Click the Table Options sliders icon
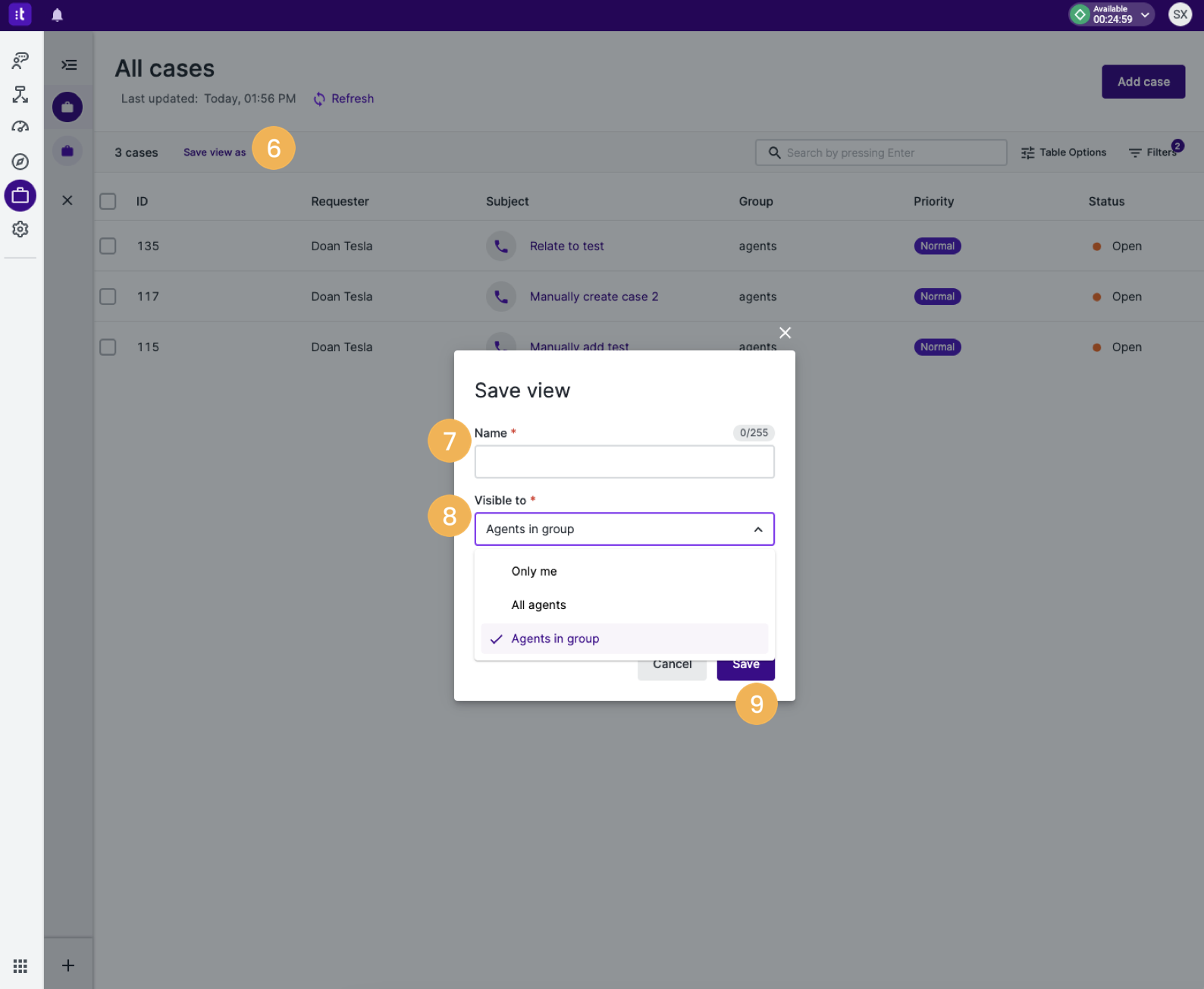1204x989 pixels. pyautogui.click(x=1027, y=152)
